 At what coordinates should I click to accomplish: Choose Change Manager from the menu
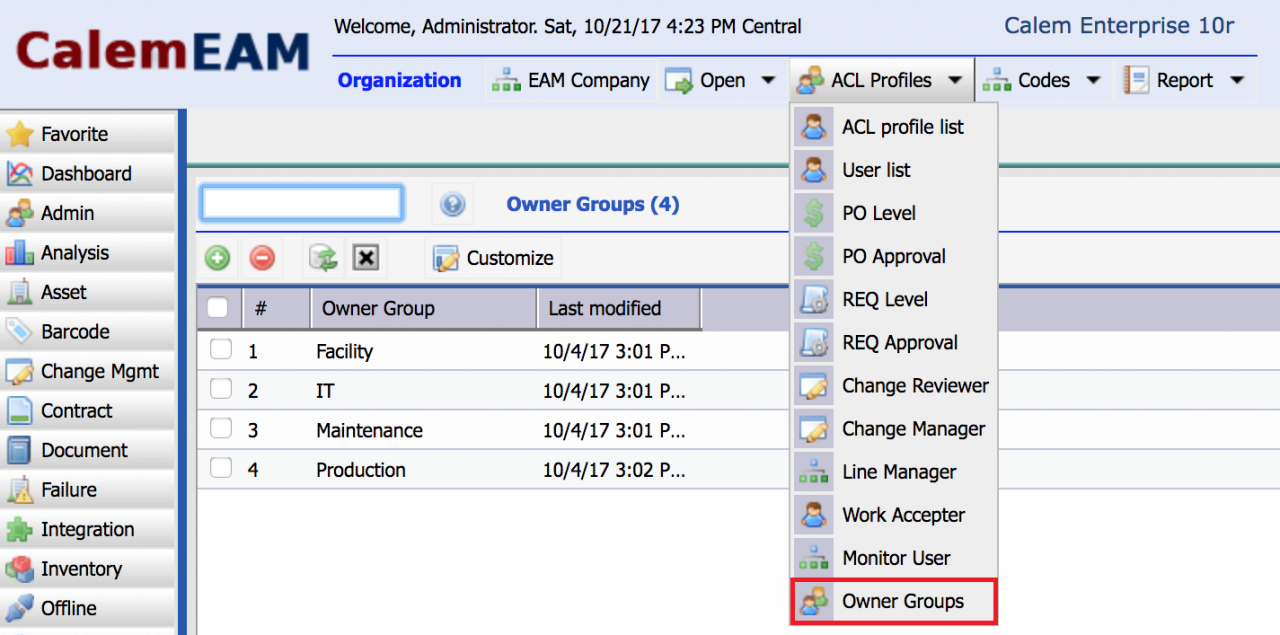point(894,429)
